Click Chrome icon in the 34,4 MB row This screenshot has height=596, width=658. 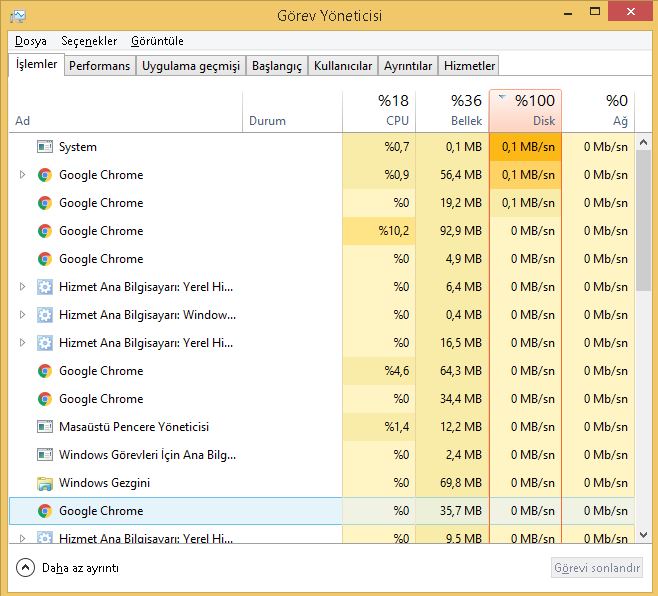(44, 399)
